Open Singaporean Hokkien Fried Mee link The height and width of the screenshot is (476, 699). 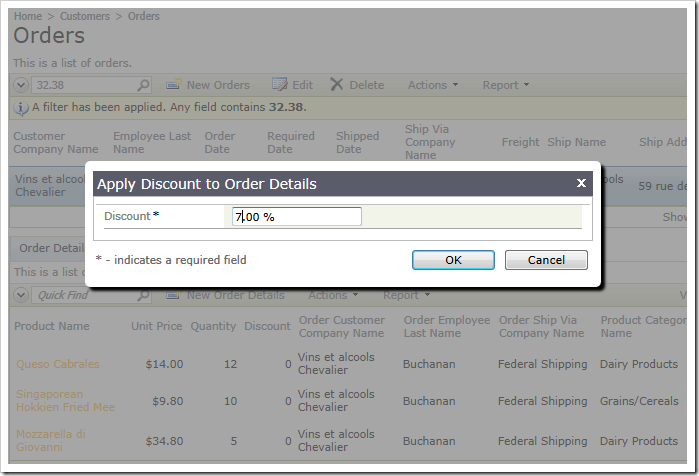(65, 401)
